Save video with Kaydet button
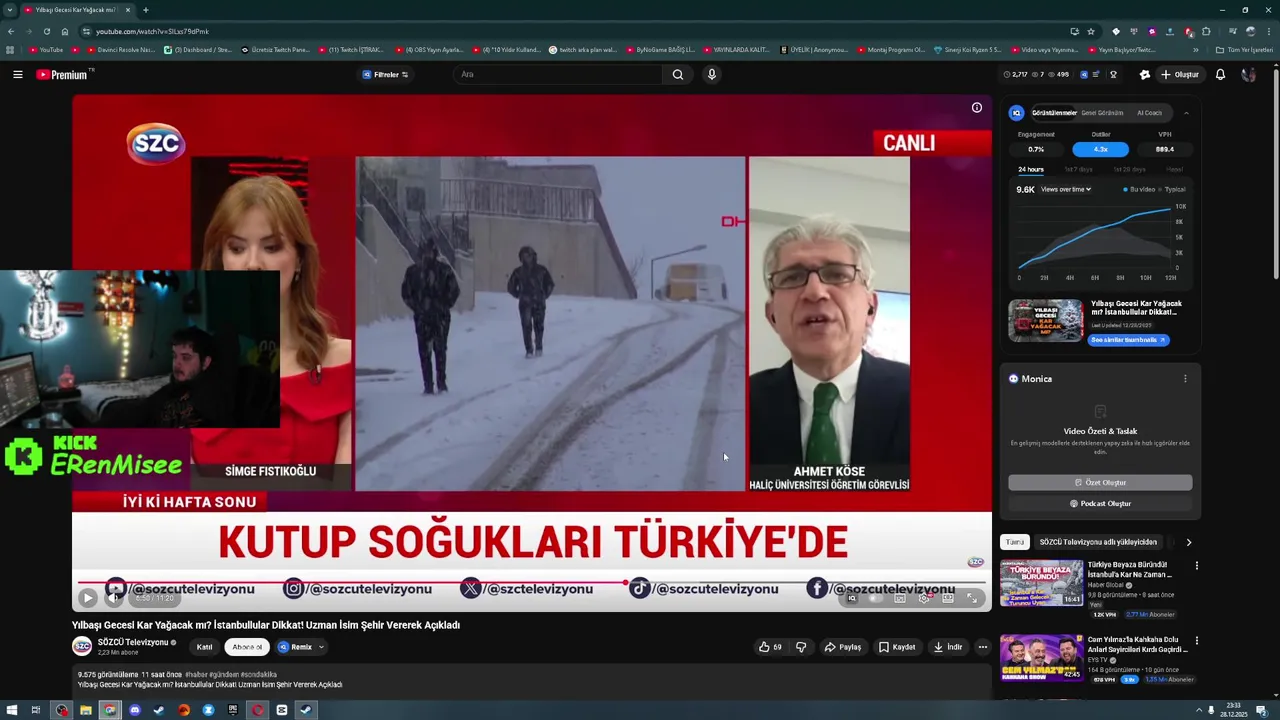1280x720 pixels. click(x=897, y=647)
